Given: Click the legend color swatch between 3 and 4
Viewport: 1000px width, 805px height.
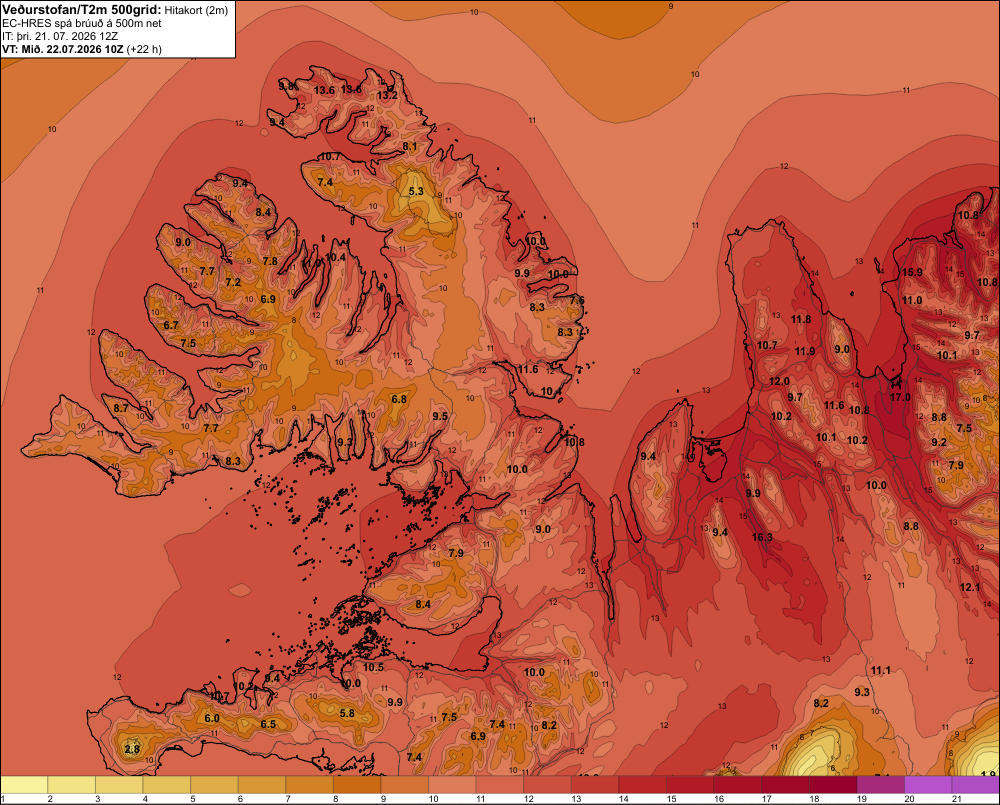Looking at the screenshot, I should [119, 785].
